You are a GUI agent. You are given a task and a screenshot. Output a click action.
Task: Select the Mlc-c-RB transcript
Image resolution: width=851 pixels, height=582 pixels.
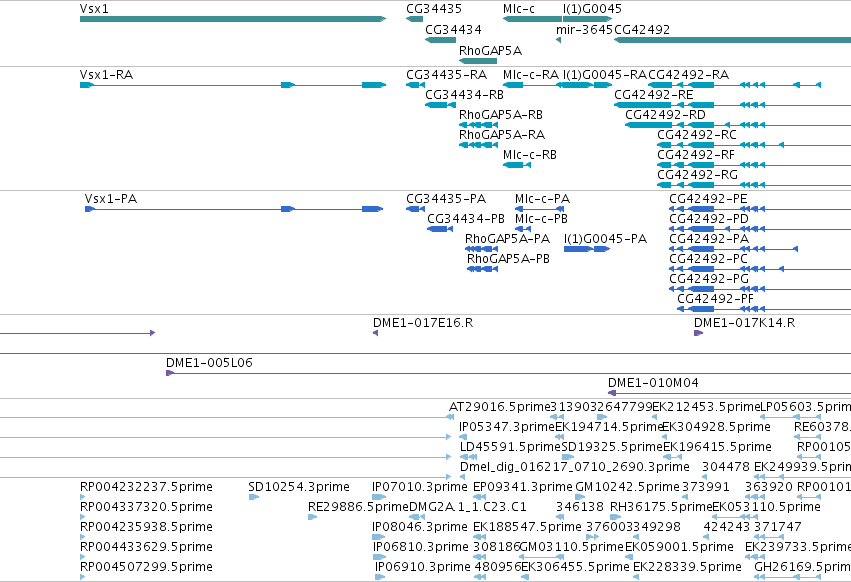coord(517,165)
